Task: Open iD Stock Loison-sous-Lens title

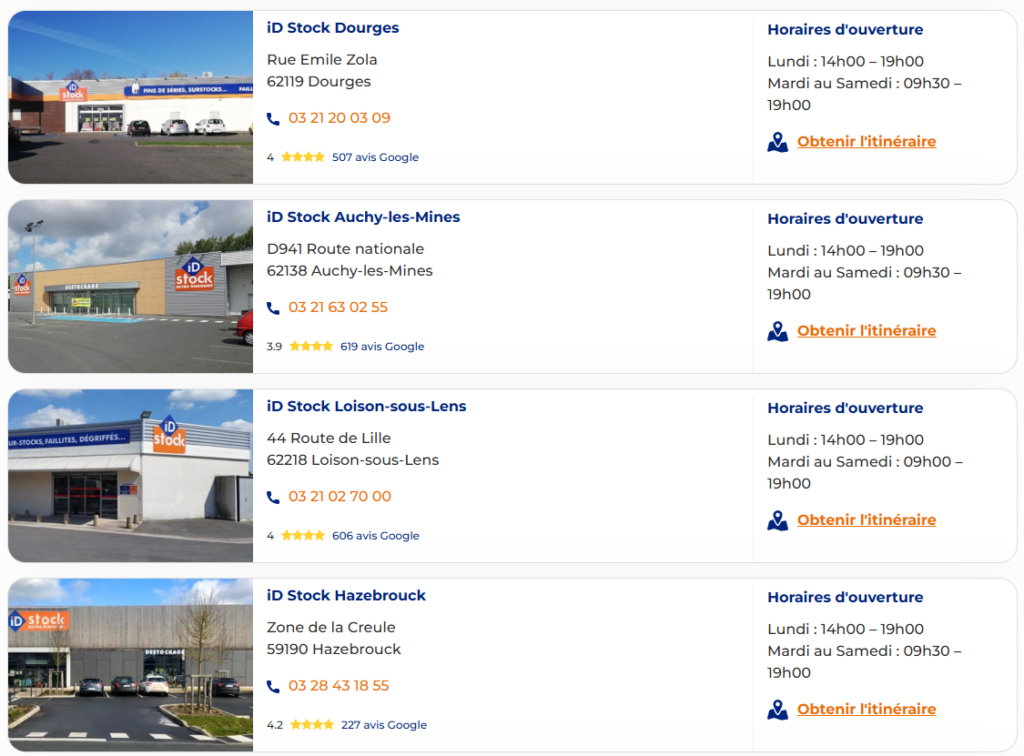Action: 366,406
